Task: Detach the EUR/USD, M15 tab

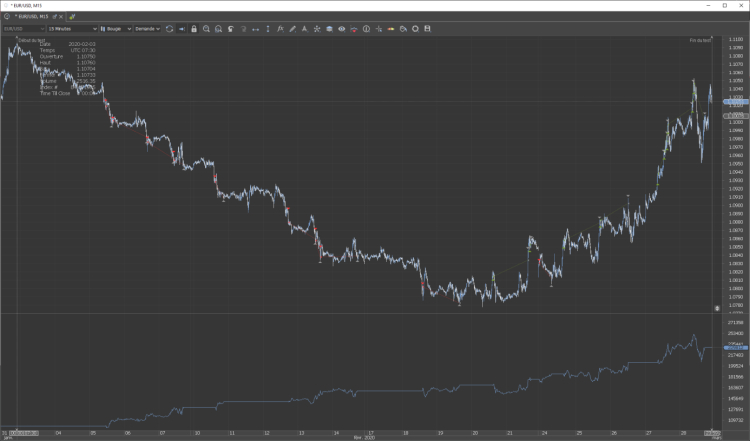Action: 55,16
